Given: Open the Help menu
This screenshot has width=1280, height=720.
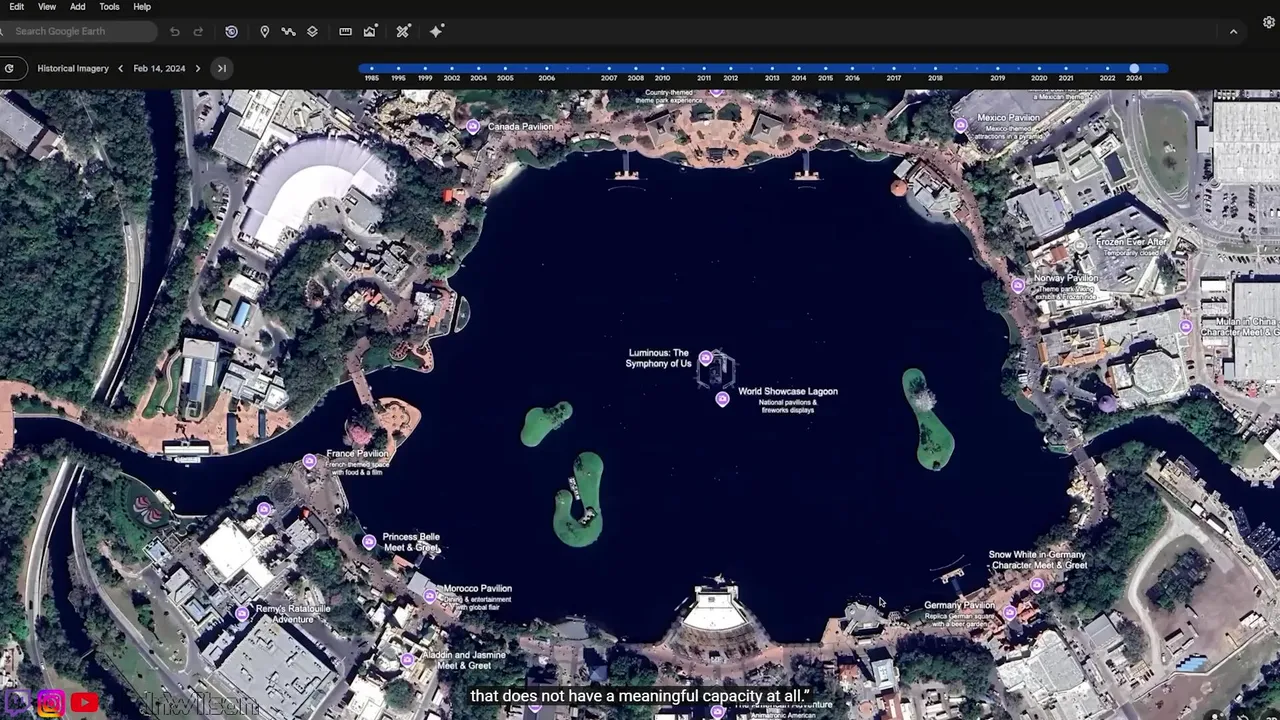Looking at the screenshot, I should (x=142, y=7).
